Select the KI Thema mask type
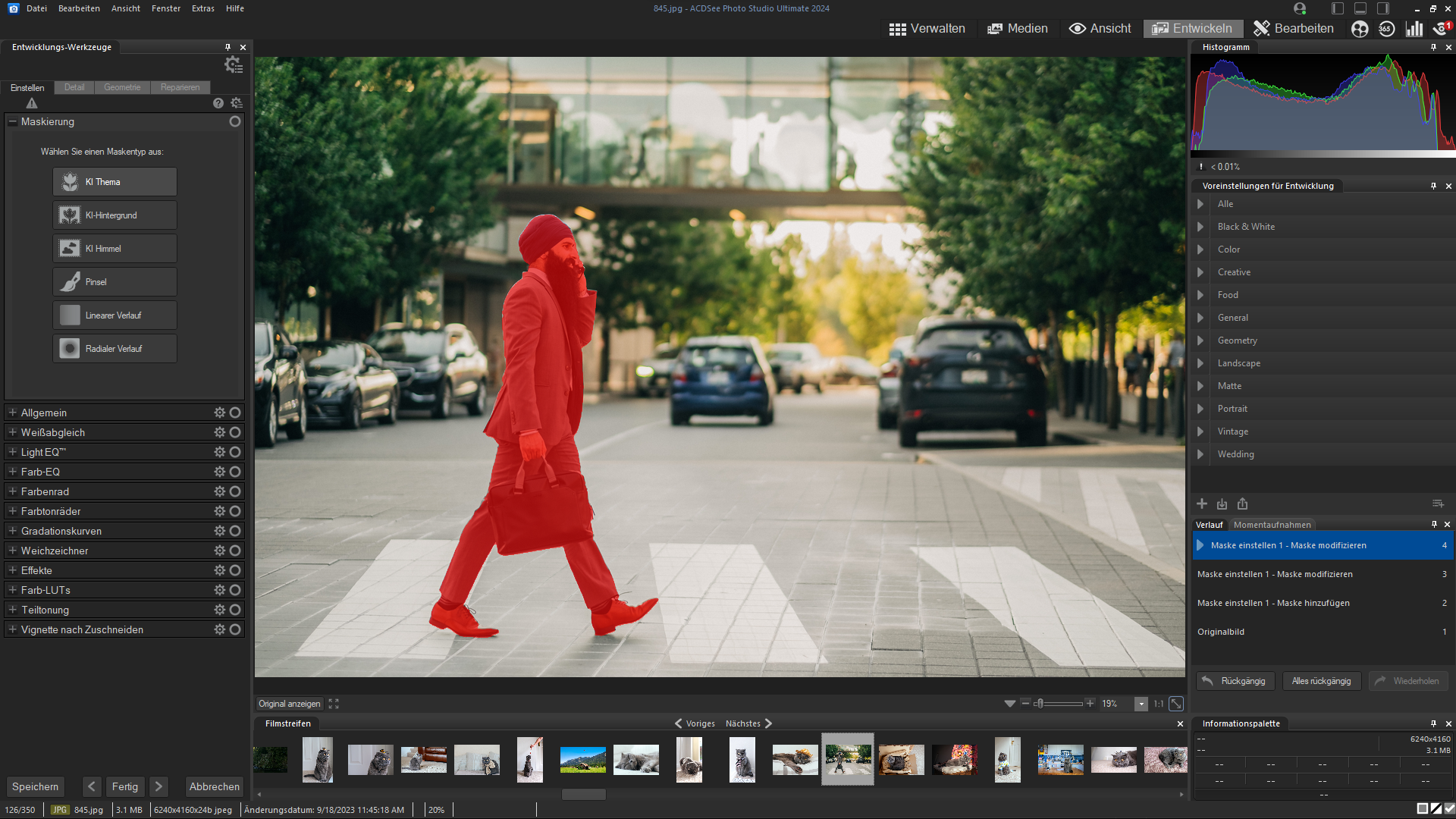This screenshot has height=819, width=1456. point(115,182)
